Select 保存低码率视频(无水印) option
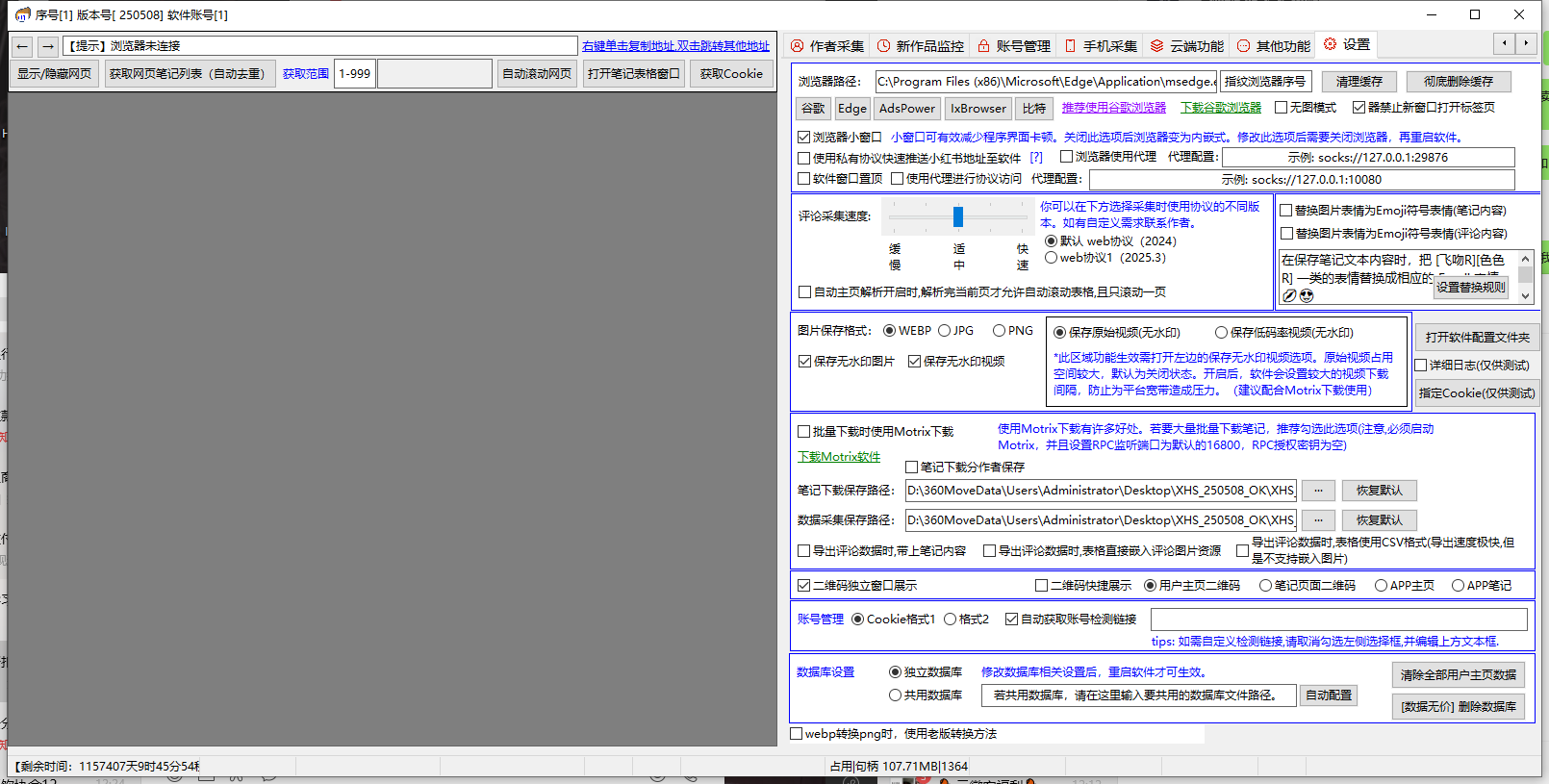The height and width of the screenshot is (784, 1549). (1221, 333)
